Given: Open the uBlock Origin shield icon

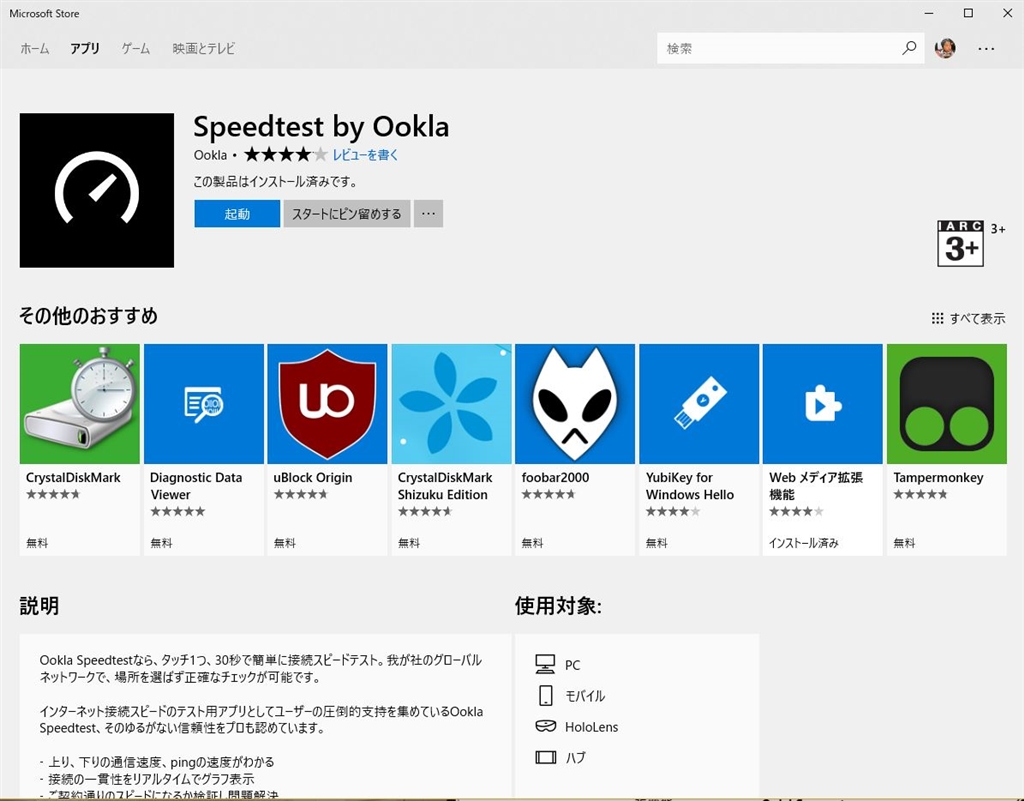Looking at the screenshot, I should click(327, 403).
